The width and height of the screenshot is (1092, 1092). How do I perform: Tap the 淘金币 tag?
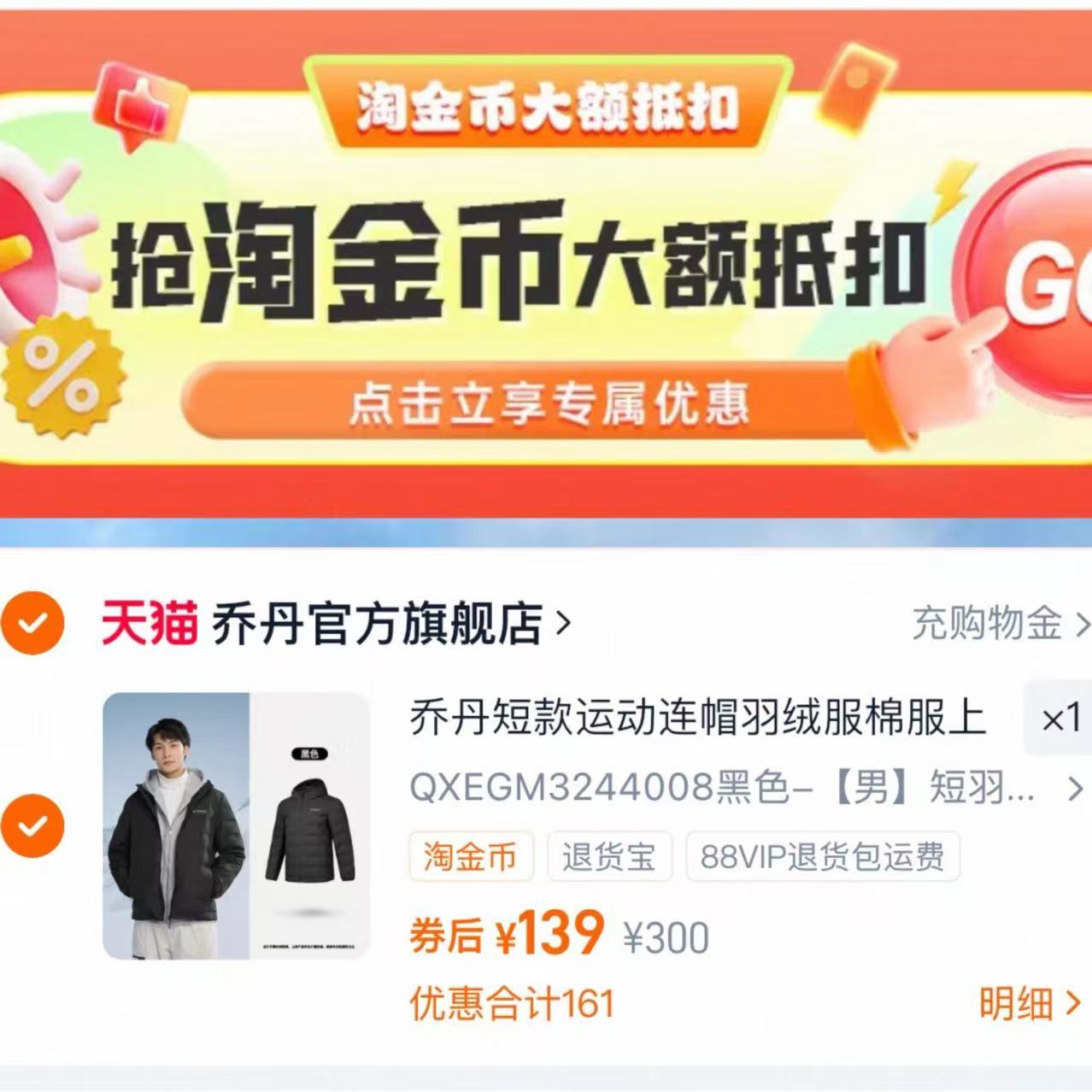click(471, 856)
